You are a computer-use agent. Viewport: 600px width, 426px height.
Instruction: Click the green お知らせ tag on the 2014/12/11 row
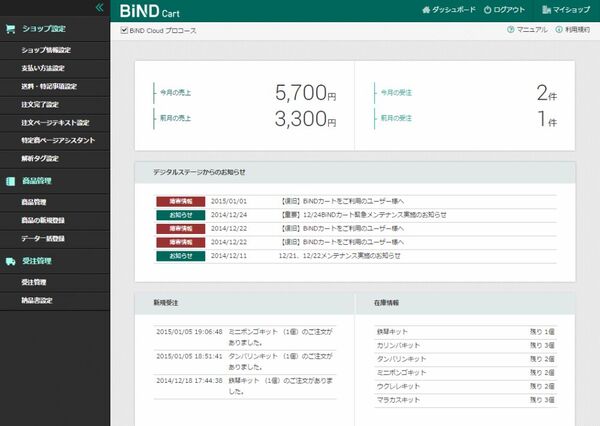pyautogui.click(x=181, y=256)
